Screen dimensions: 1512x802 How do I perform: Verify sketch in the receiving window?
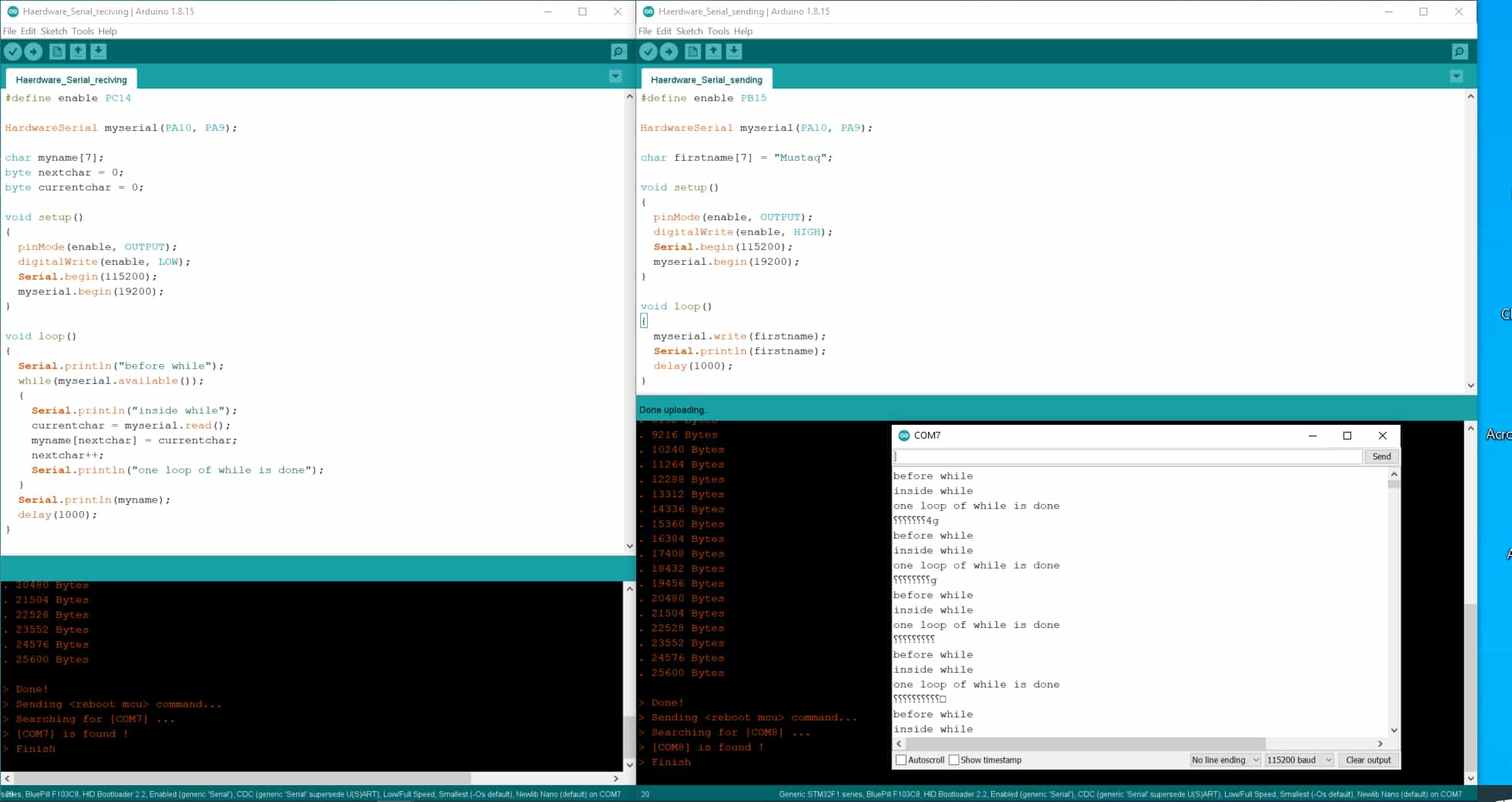[13, 52]
